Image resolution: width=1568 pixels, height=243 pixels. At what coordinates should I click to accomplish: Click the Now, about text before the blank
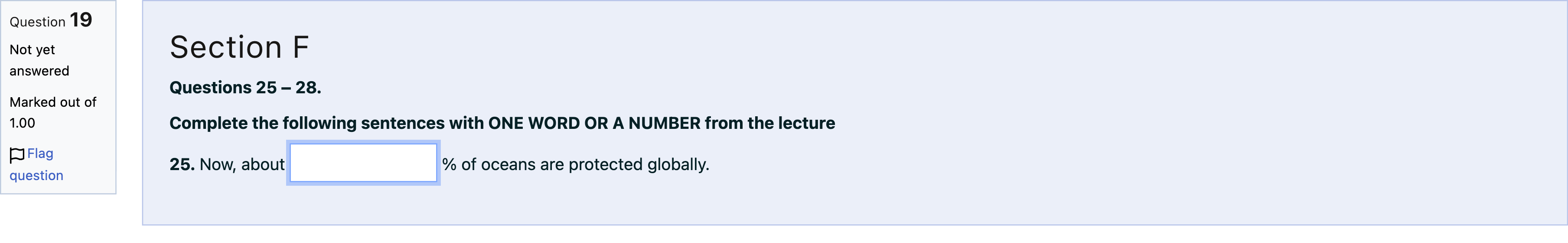coord(242,164)
